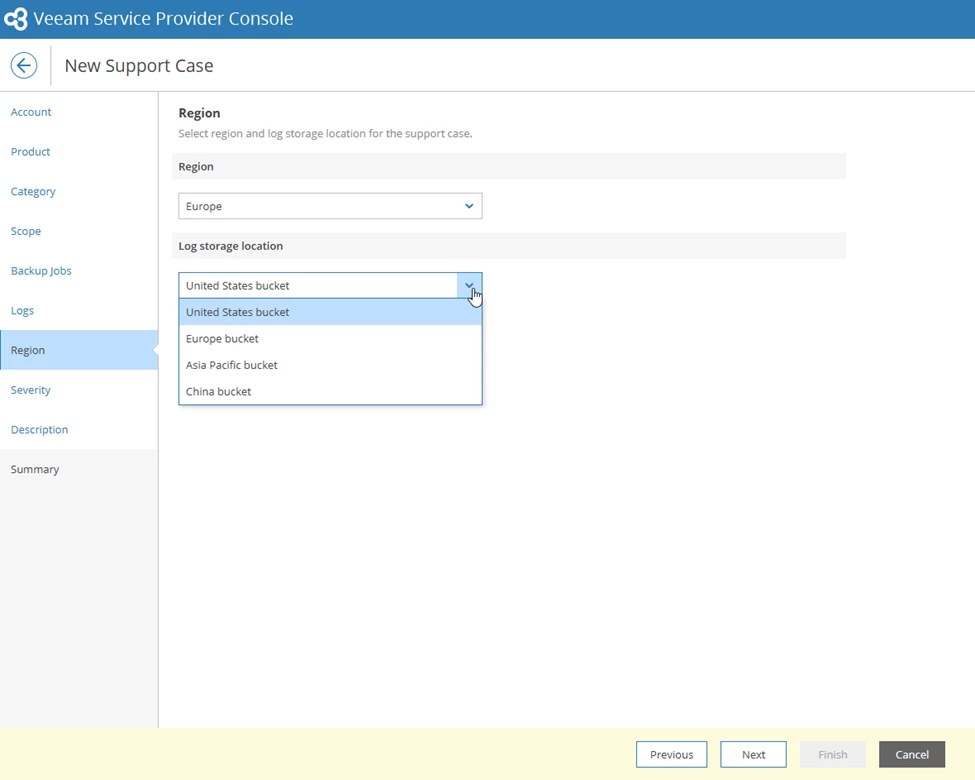Expand the Region dropdown arrow
The width and height of the screenshot is (975, 780).
(469, 206)
